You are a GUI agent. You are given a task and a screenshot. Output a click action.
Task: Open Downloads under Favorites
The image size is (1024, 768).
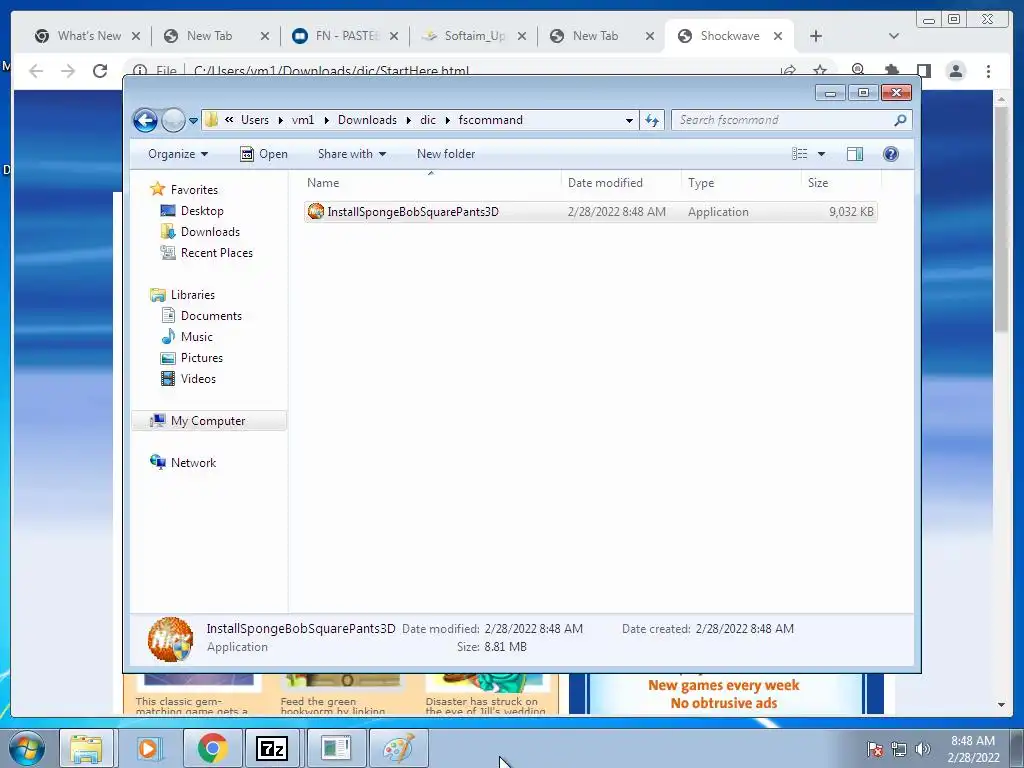click(210, 232)
